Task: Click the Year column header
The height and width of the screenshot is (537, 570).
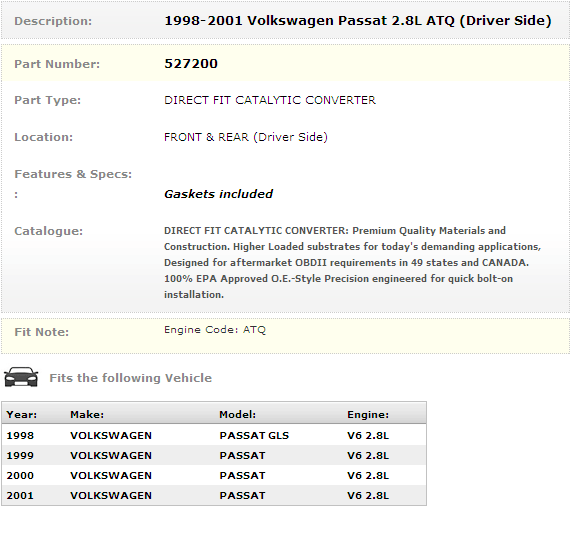Action: point(21,414)
